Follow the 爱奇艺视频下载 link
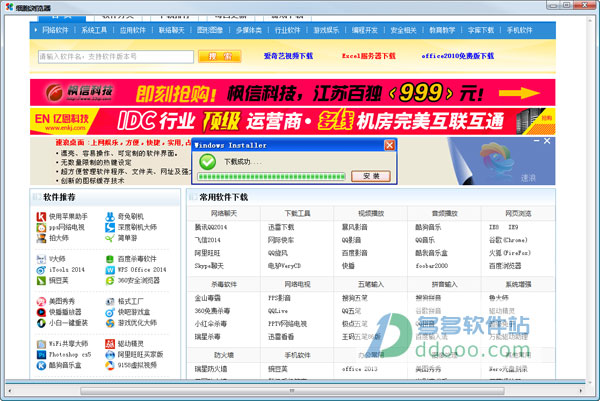The width and height of the screenshot is (600, 401). 288,56
